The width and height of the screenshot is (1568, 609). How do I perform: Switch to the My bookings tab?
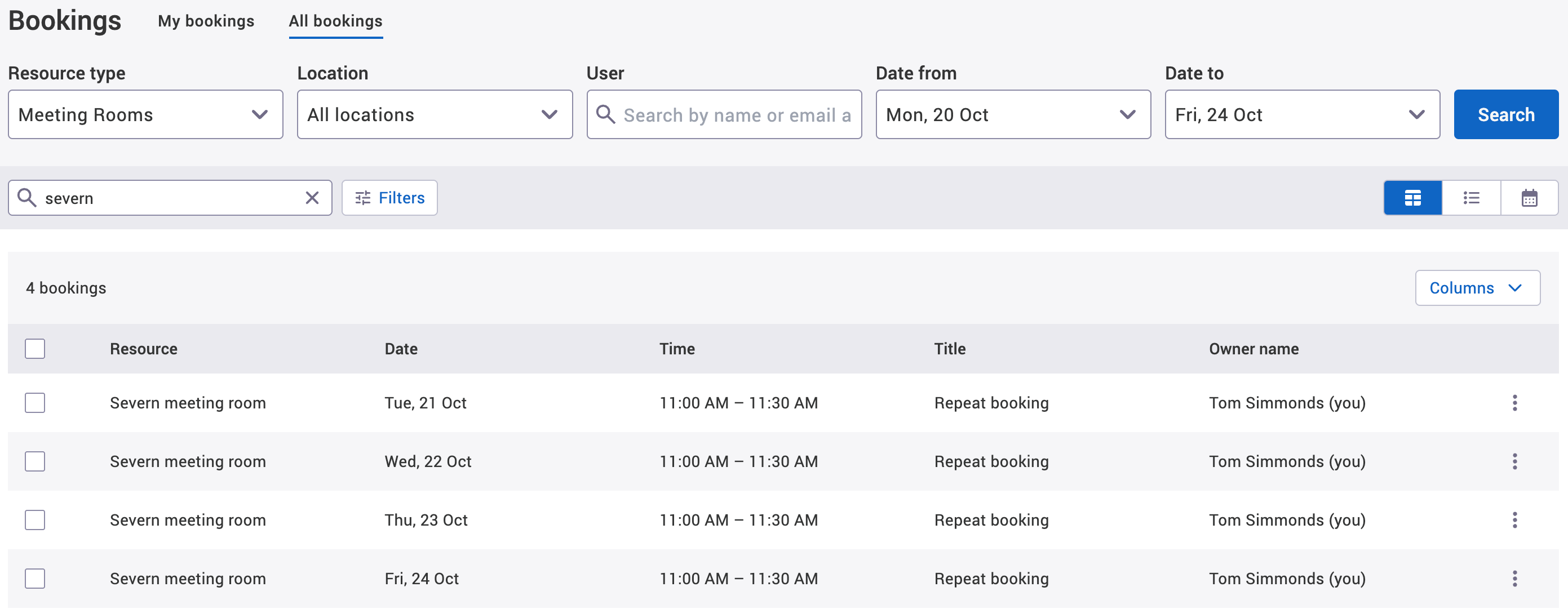(x=206, y=21)
